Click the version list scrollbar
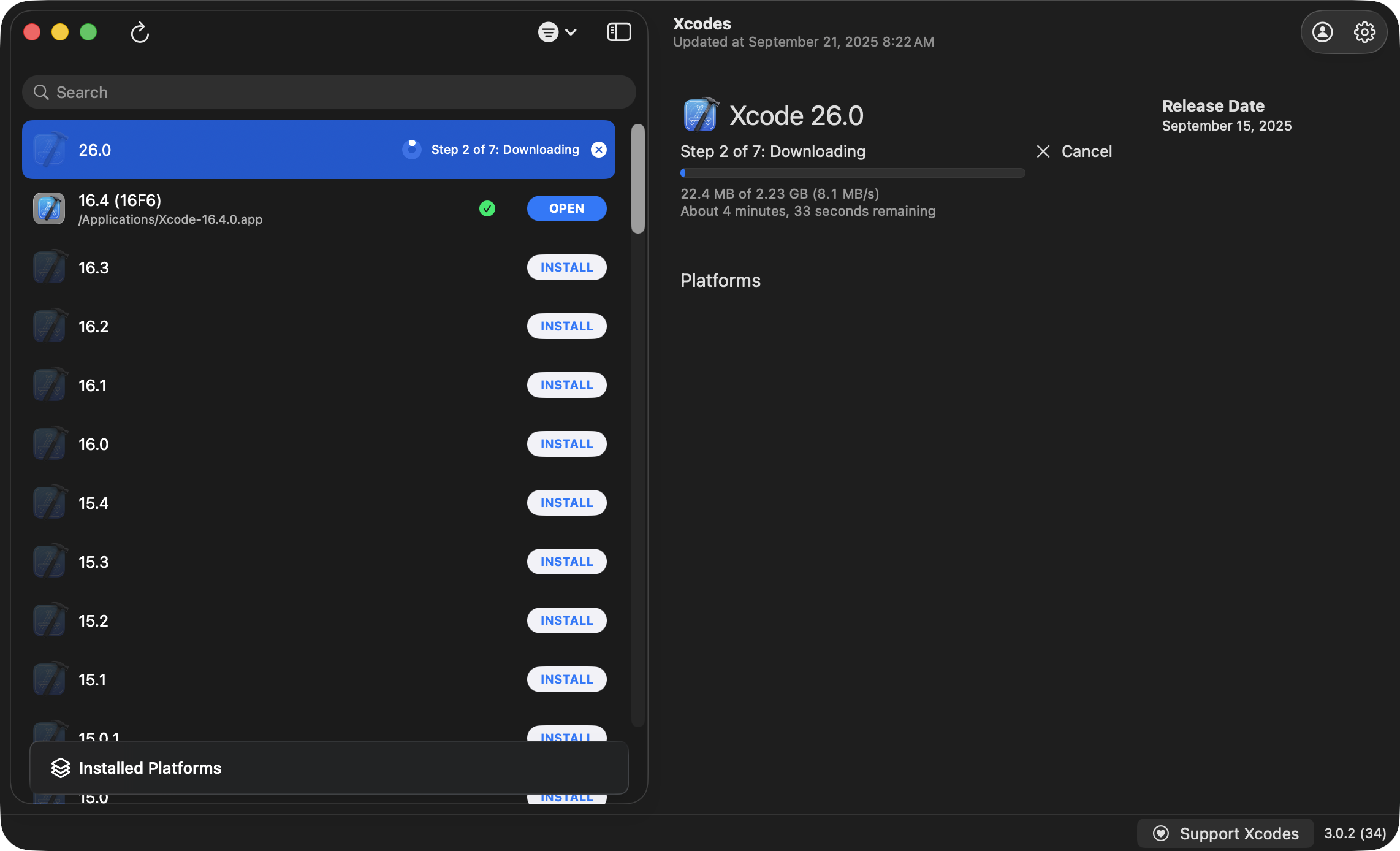1400x851 pixels. click(x=638, y=179)
